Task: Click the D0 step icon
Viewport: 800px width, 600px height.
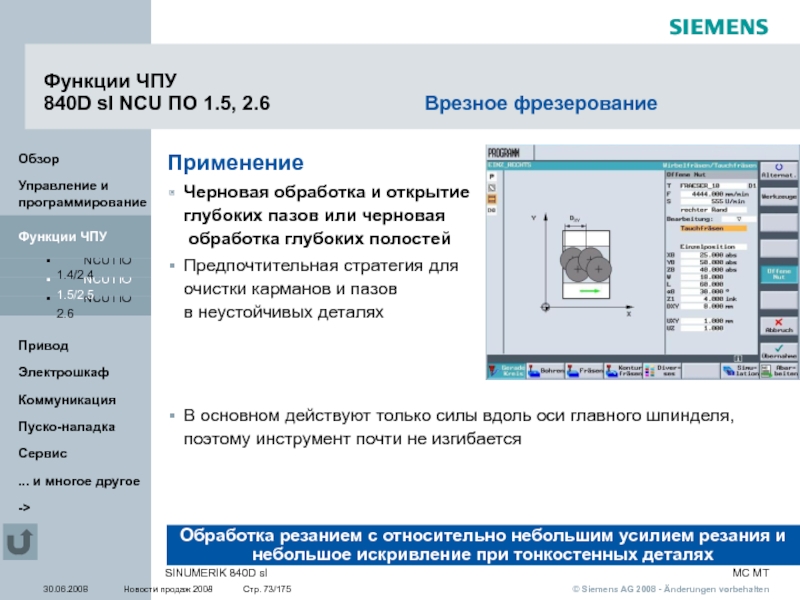Action: point(492,210)
